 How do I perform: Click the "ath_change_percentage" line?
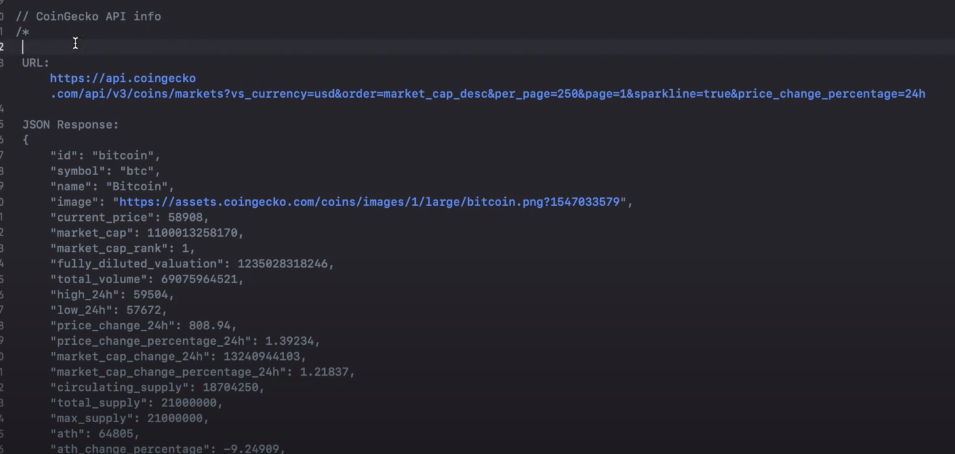click(x=168, y=449)
